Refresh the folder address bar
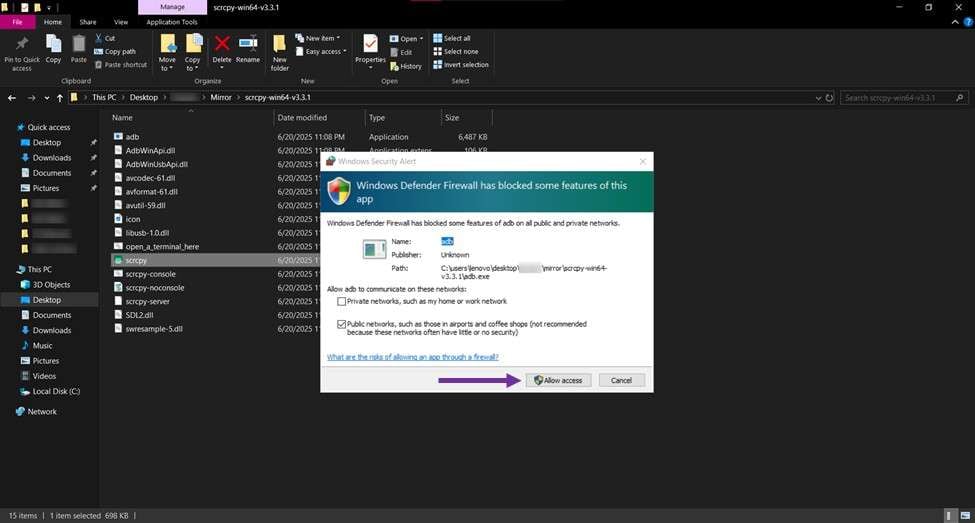Image resolution: width=975 pixels, height=523 pixels. (829, 98)
